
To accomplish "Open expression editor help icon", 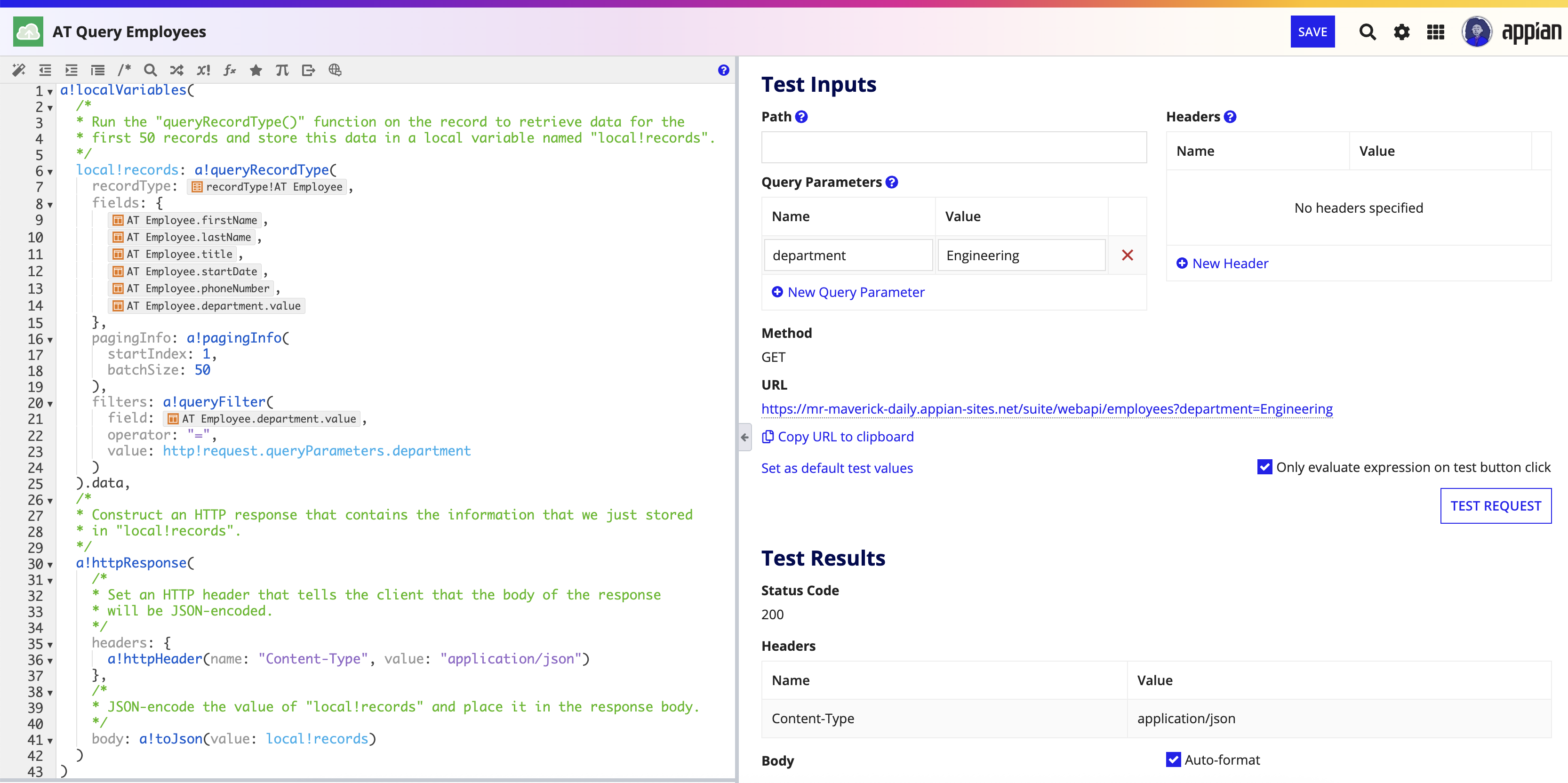I will tap(723, 70).
